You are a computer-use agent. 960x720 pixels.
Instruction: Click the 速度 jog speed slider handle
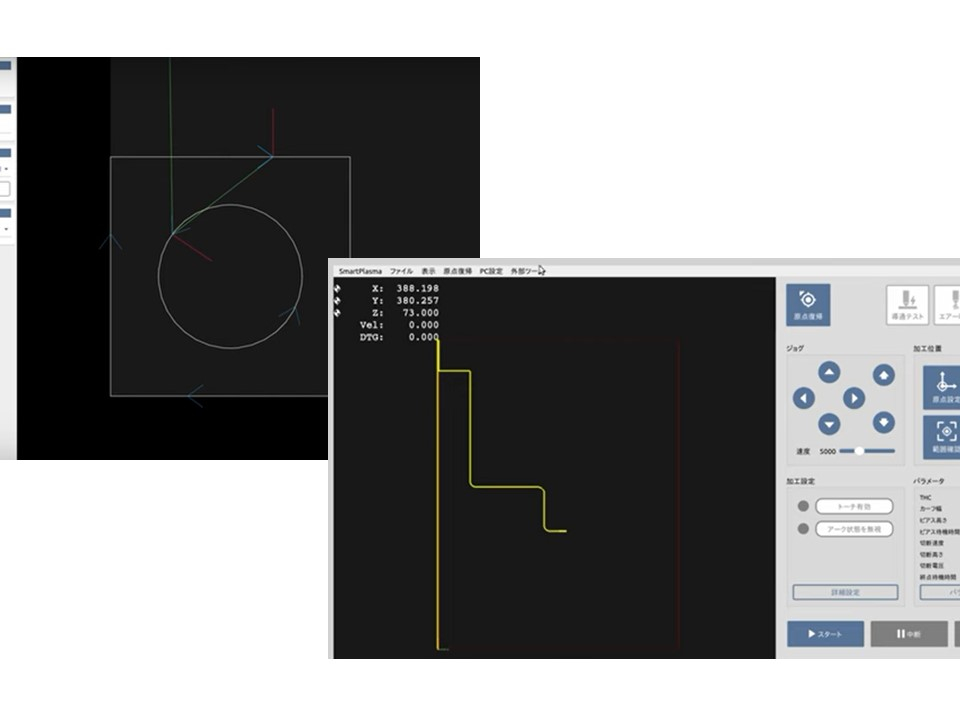(x=858, y=451)
